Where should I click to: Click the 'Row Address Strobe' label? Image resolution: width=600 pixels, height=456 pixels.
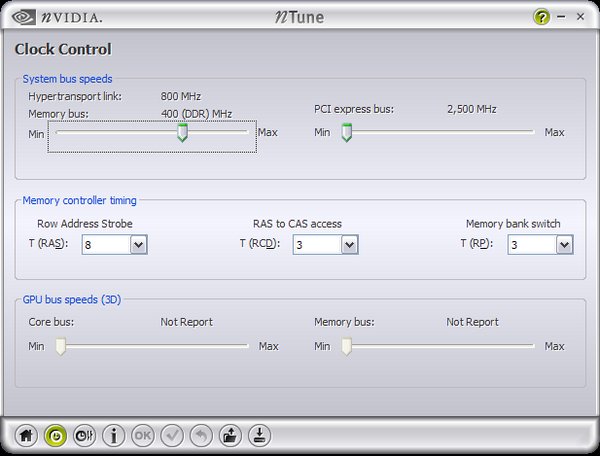[85, 224]
